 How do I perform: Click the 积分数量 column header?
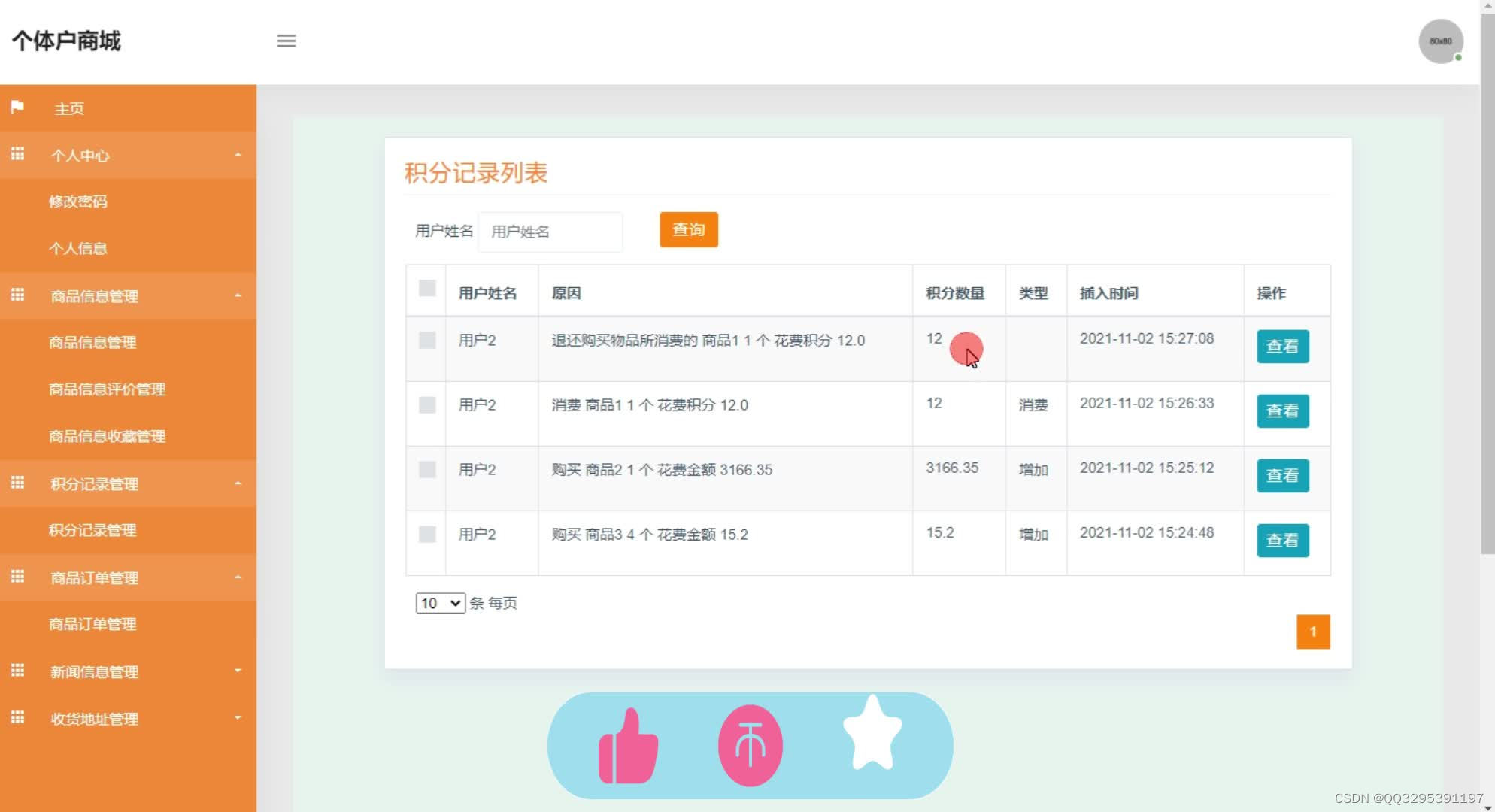955,293
